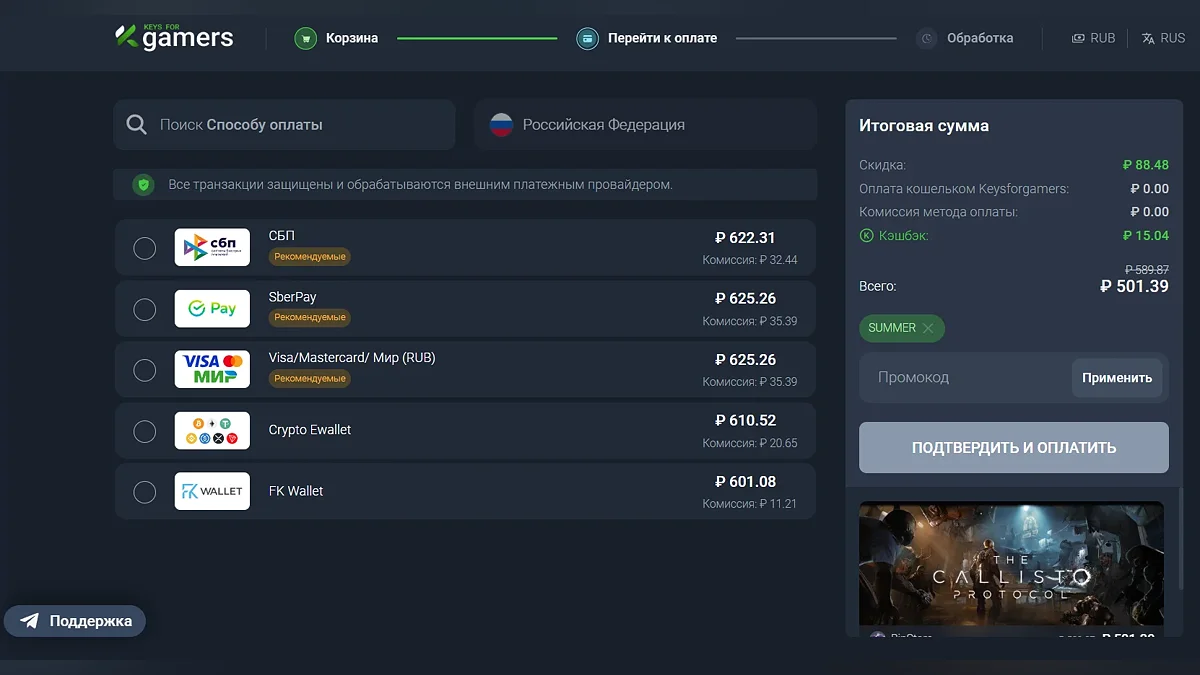Click the Crypto Ewallet coins logo

click(x=212, y=431)
